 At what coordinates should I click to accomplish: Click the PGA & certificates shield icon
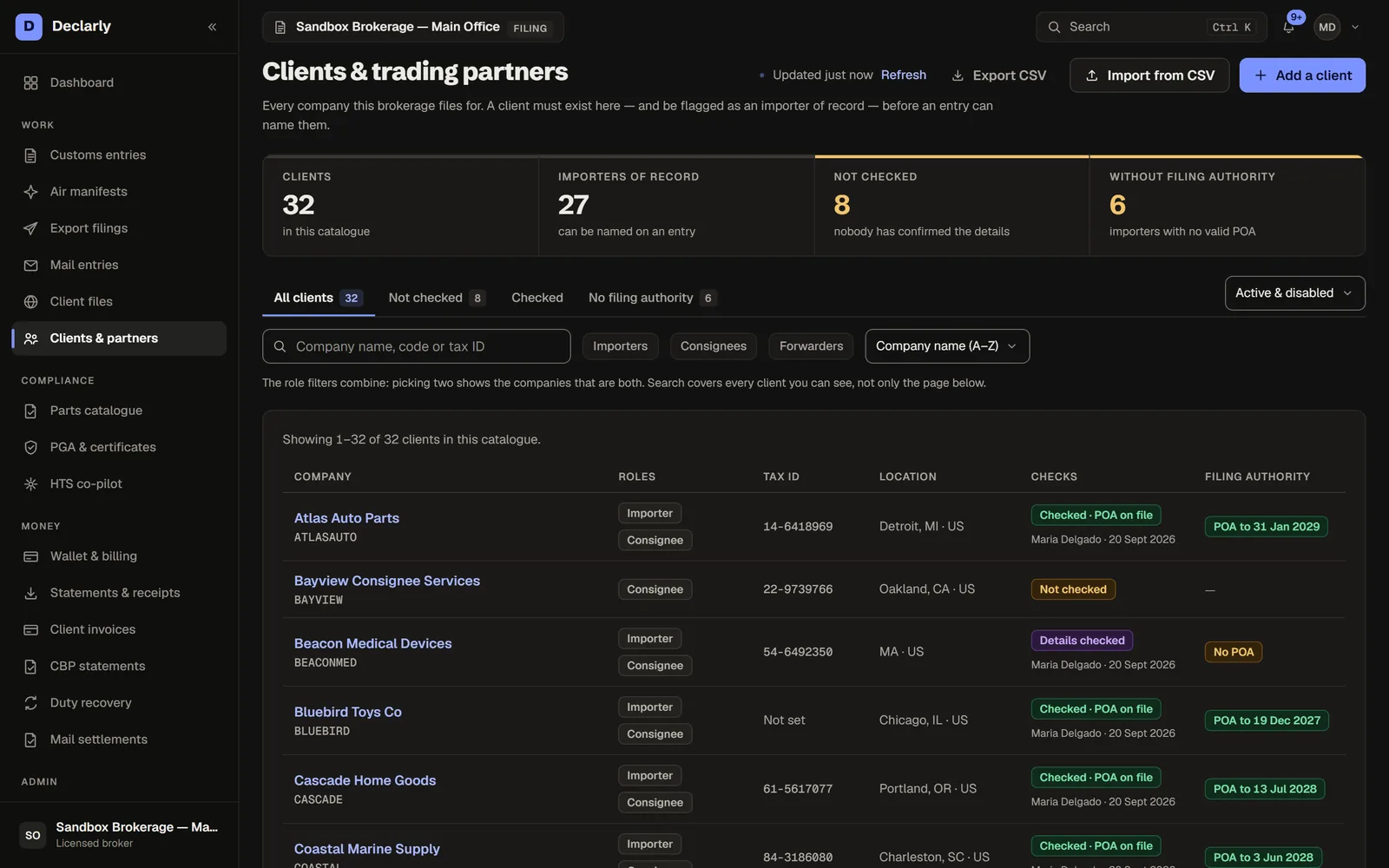[x=31, y=448]
